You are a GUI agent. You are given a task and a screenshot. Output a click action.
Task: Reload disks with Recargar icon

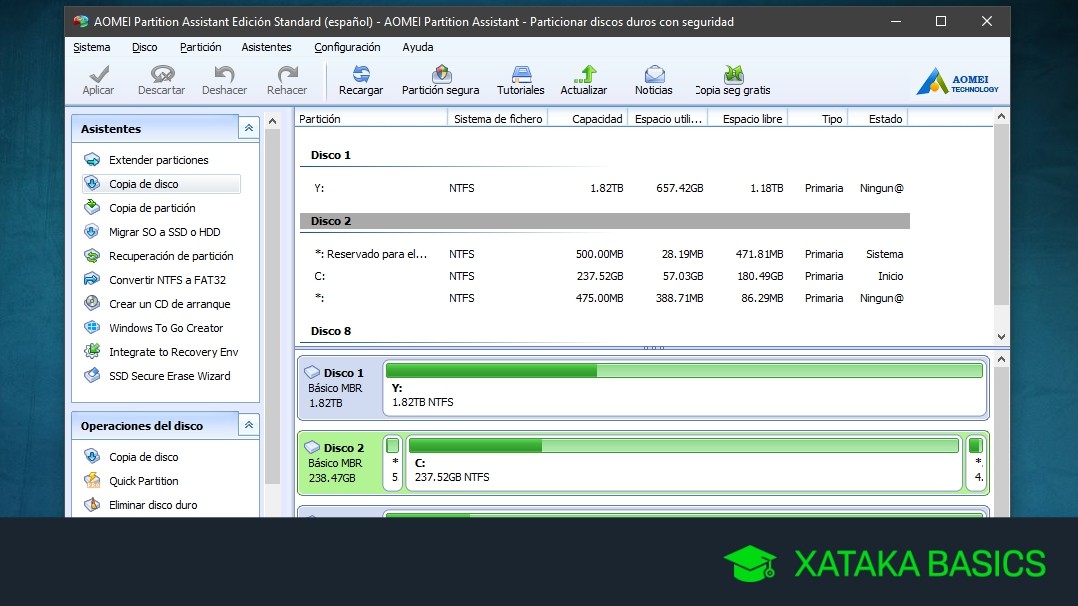point(361,80)
